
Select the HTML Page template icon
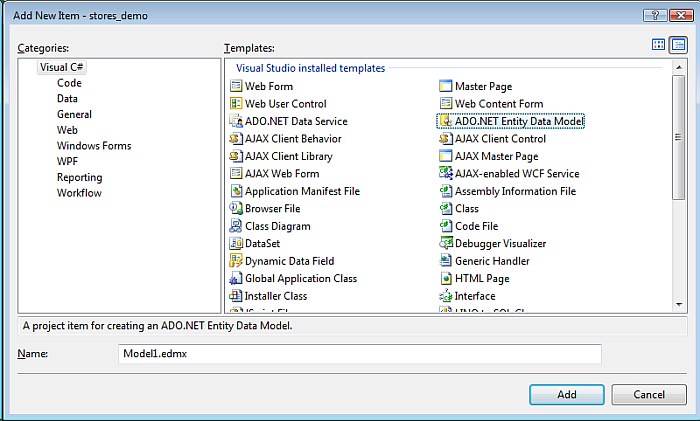pos(446,279)
